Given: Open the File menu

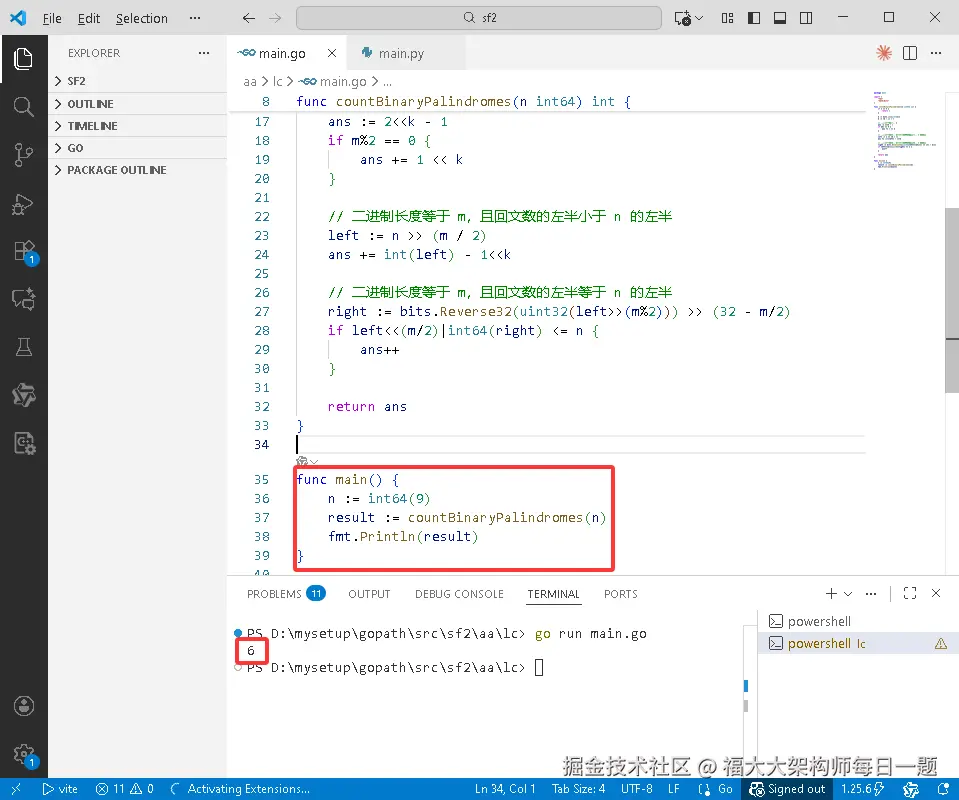Looking at the screenshot, I should tap(52, 18).
